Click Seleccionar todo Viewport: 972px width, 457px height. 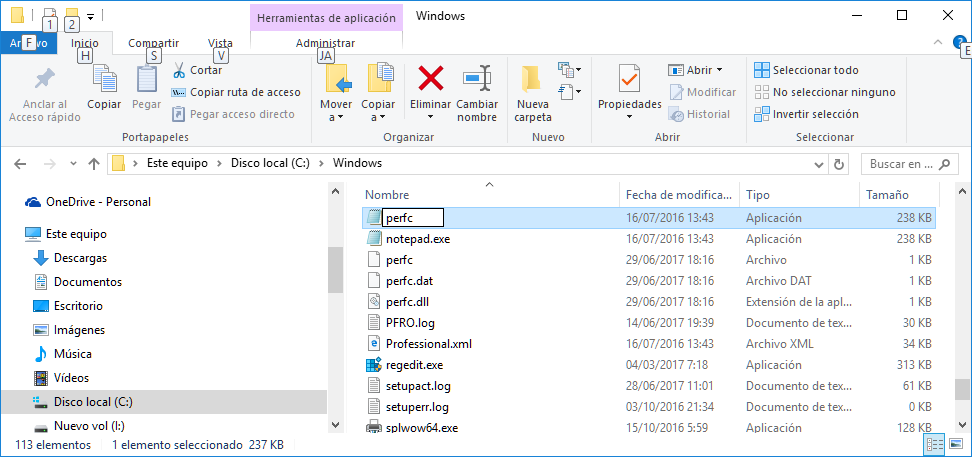(x=806, y=70)
